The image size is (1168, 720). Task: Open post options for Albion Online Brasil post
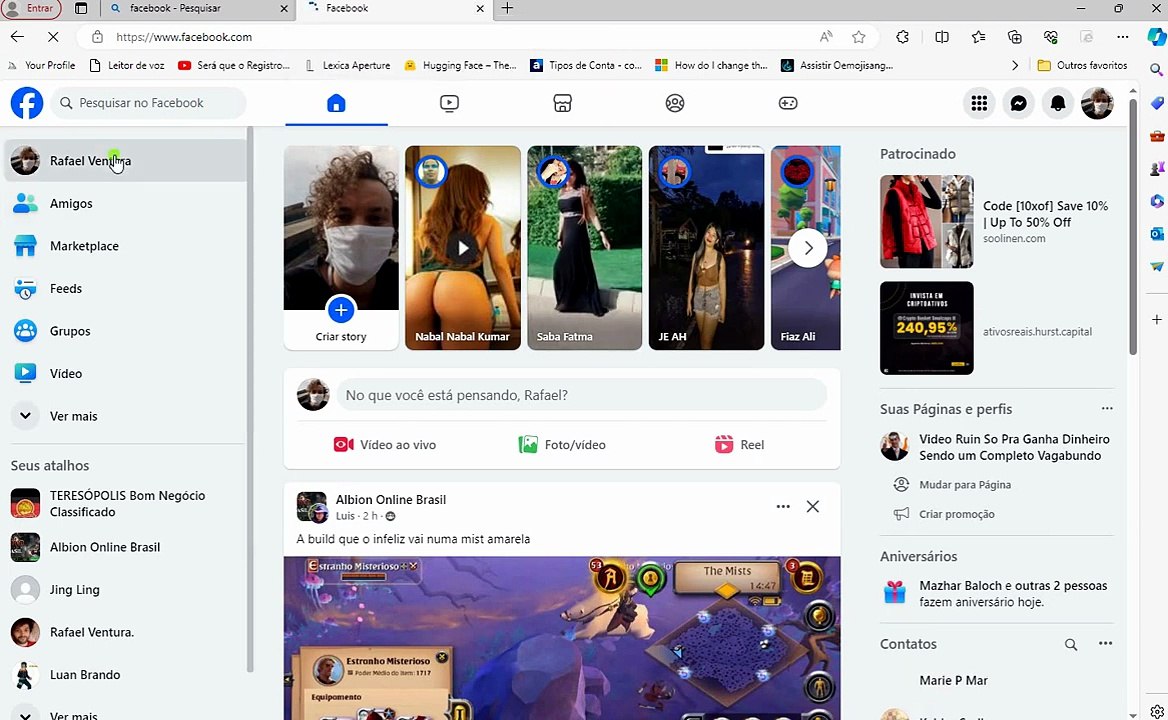[783, 506]
